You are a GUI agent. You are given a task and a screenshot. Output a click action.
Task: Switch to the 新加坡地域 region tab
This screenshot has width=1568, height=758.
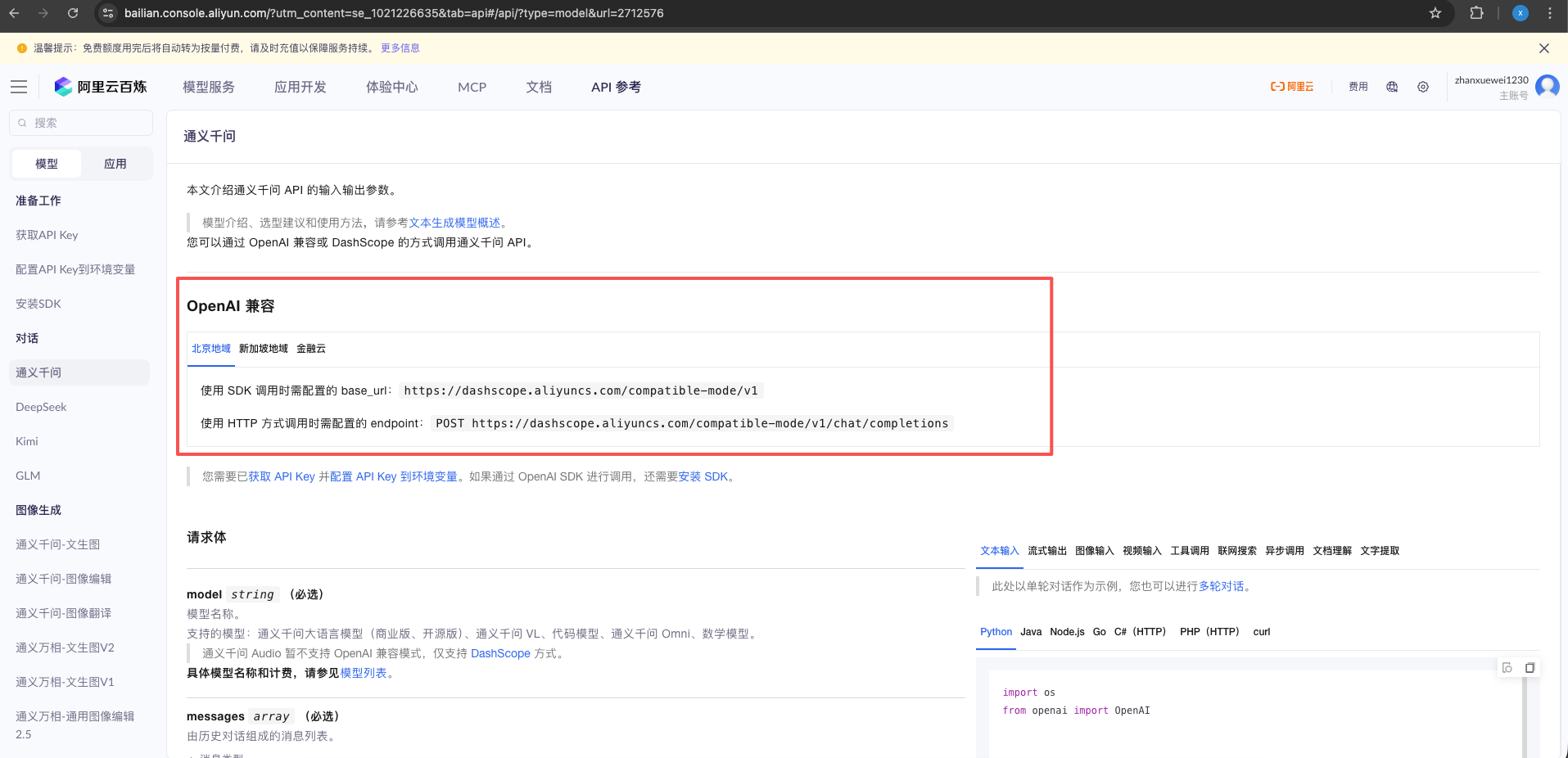coord(264,349)
